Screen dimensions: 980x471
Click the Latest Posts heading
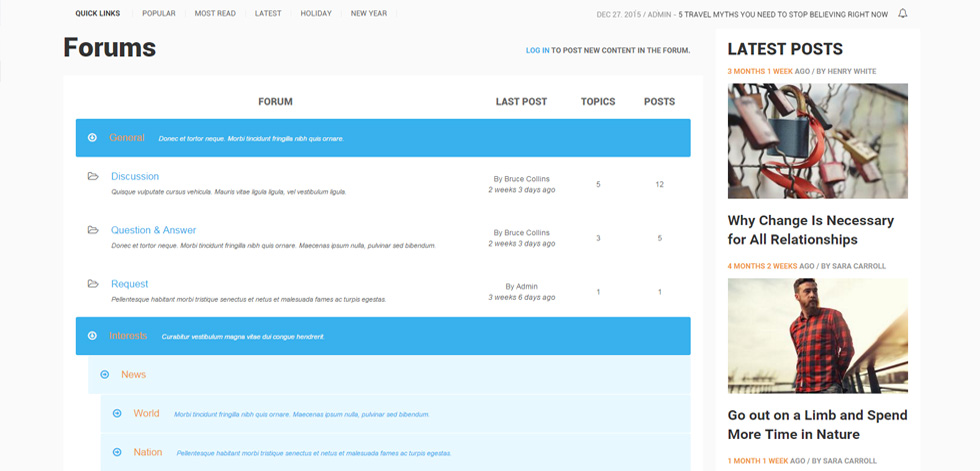tap(785, 49)
